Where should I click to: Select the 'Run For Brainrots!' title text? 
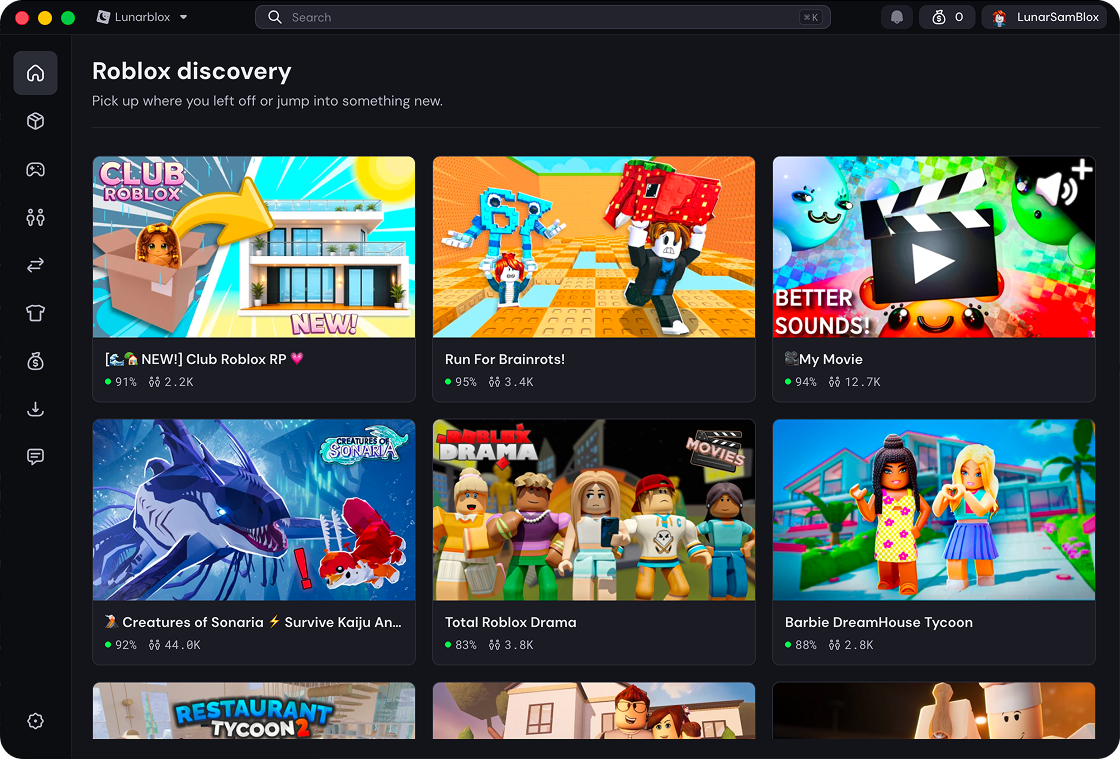tap(505, 359)
